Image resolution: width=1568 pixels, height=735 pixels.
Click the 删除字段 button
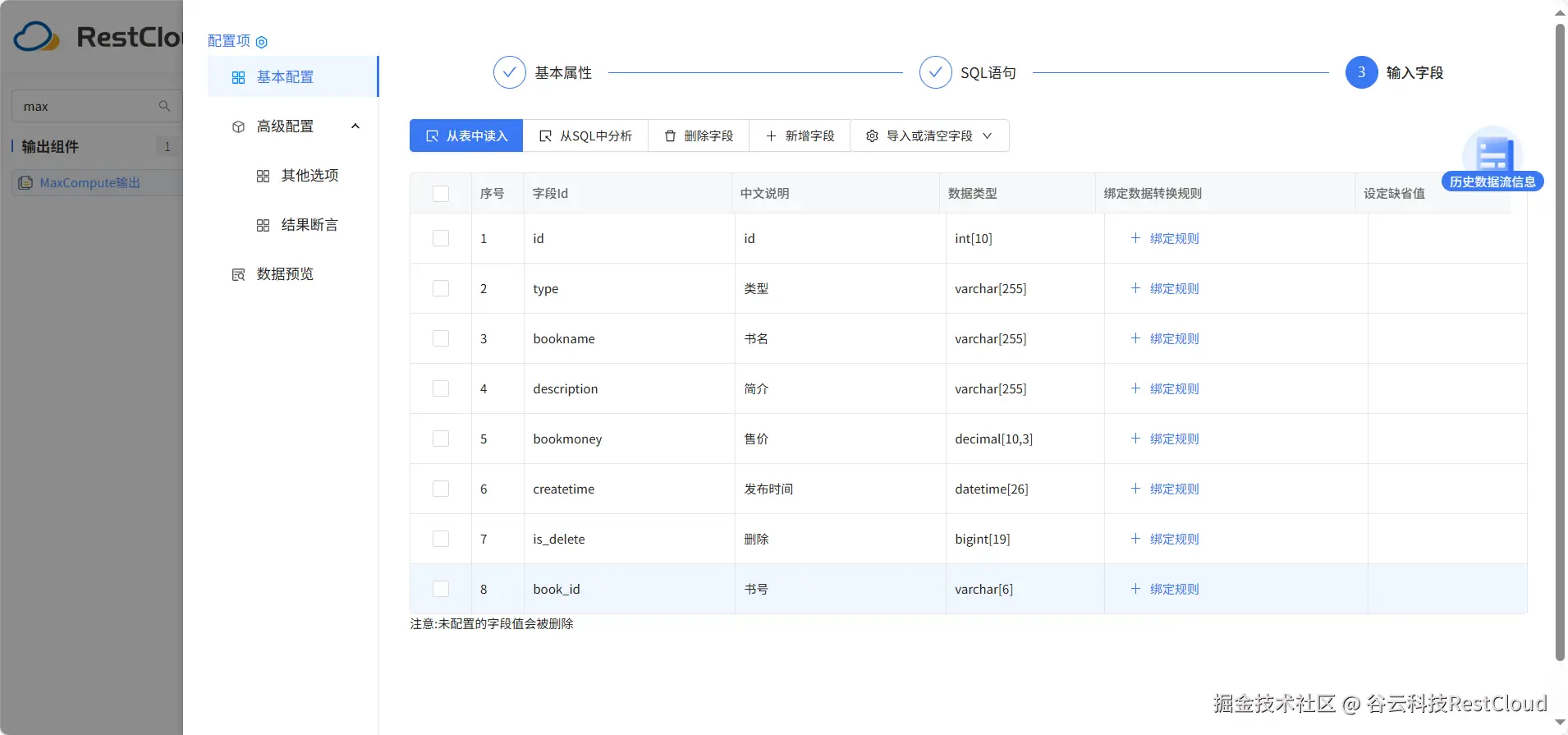[x=699, y=136]
